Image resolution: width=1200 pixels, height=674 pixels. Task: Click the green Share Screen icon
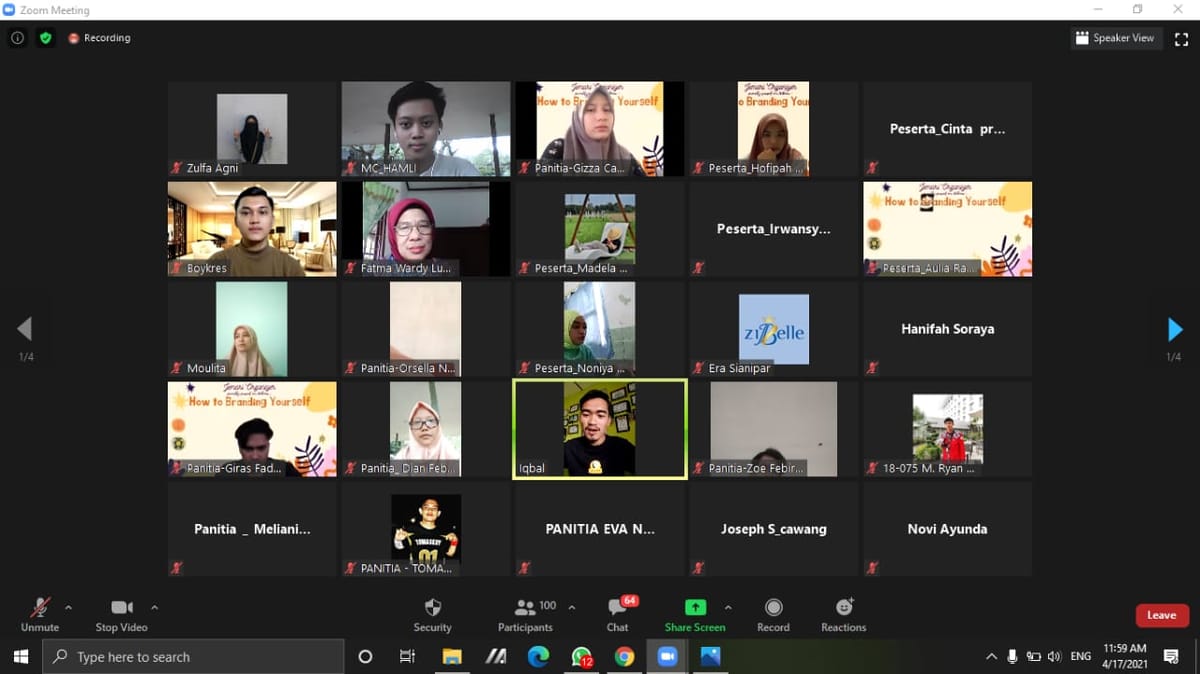[695, 608]
